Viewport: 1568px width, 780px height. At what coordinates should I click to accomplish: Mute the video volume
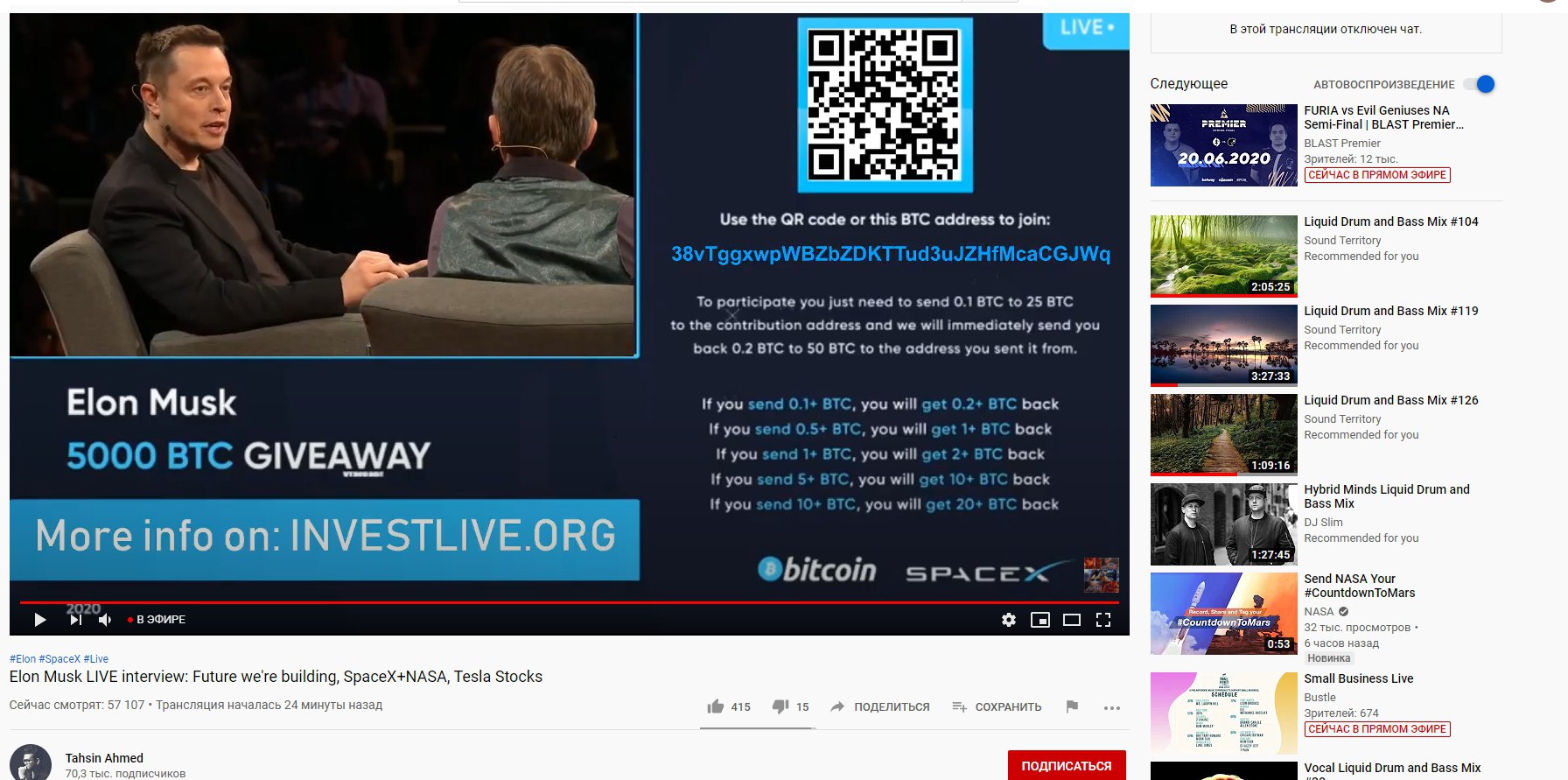105,620
